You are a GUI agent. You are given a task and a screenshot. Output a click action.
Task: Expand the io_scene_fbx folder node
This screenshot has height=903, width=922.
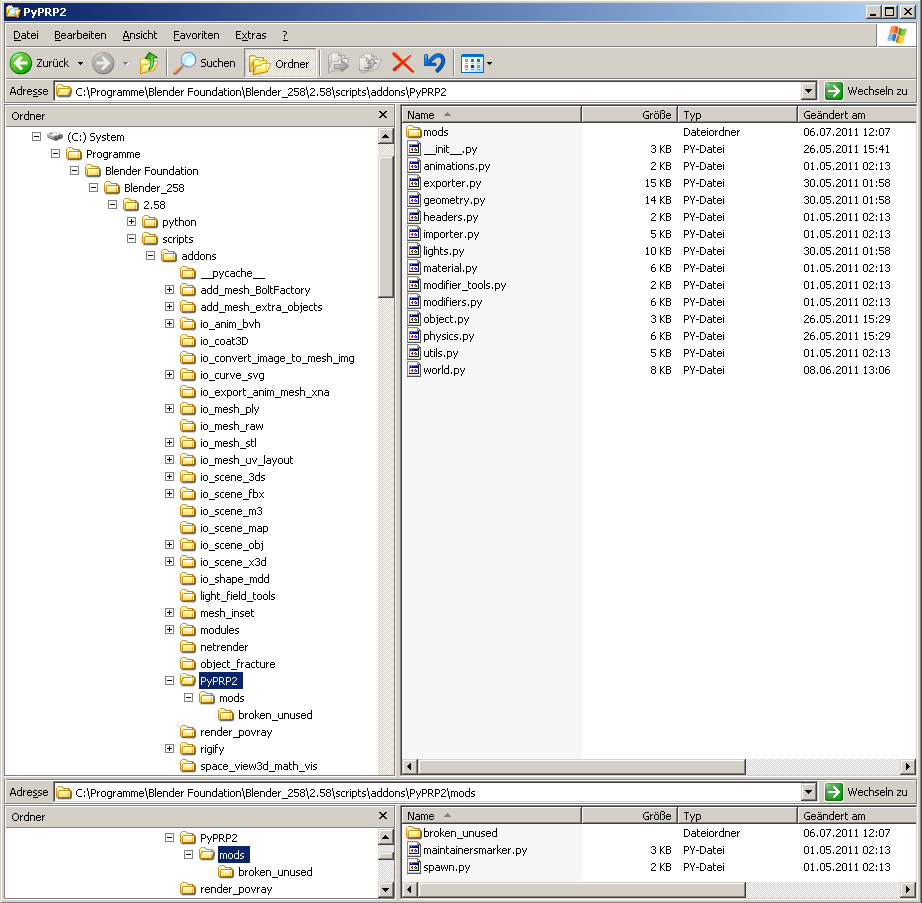(x=169, y=493)
